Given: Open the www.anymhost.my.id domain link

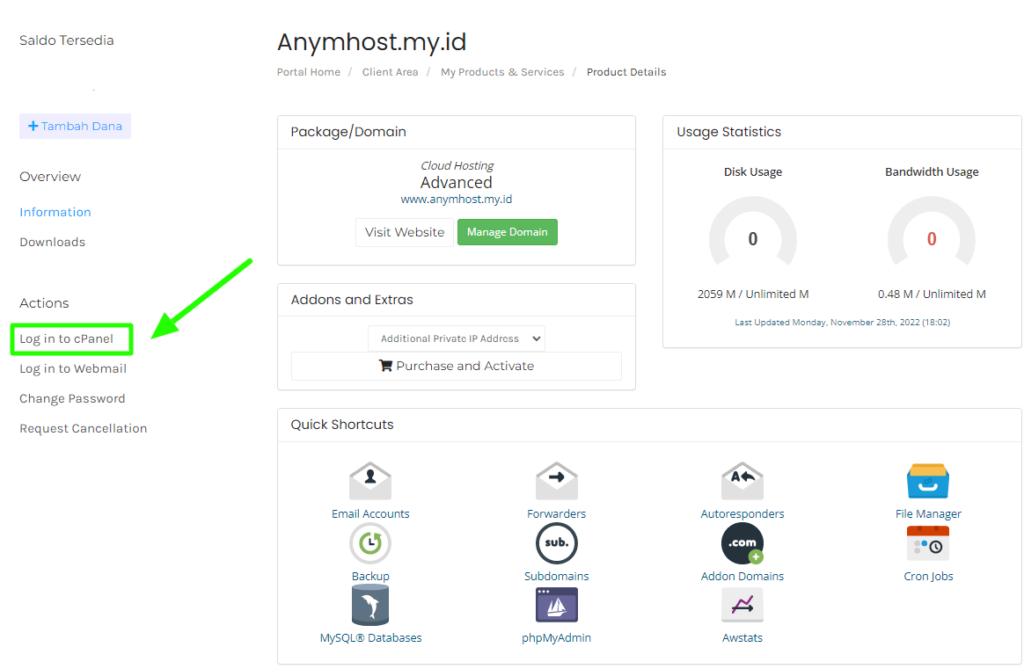Looking at the screenshot, I should coord(456,199).
